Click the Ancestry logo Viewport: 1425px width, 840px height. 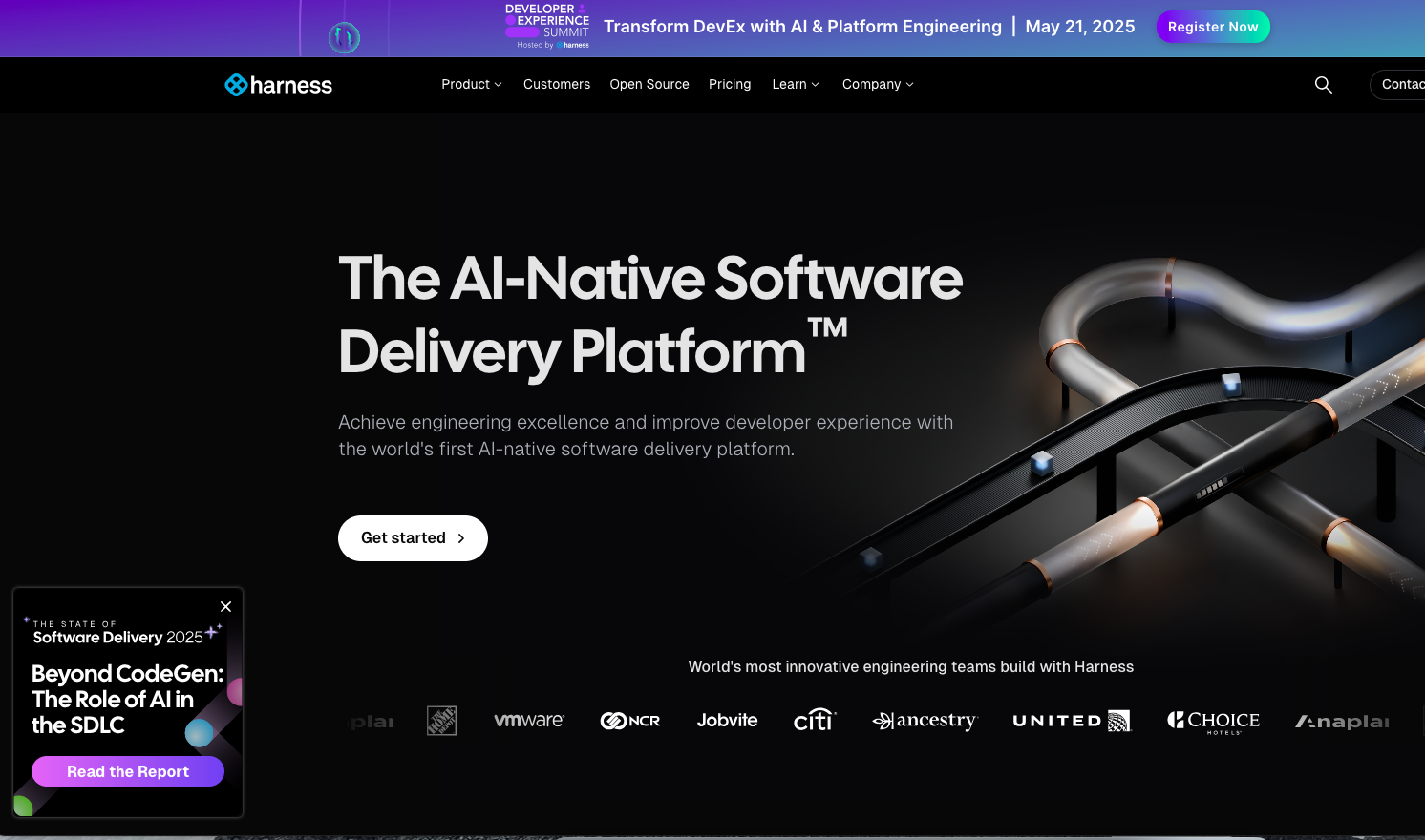click(x=925, y=721)
